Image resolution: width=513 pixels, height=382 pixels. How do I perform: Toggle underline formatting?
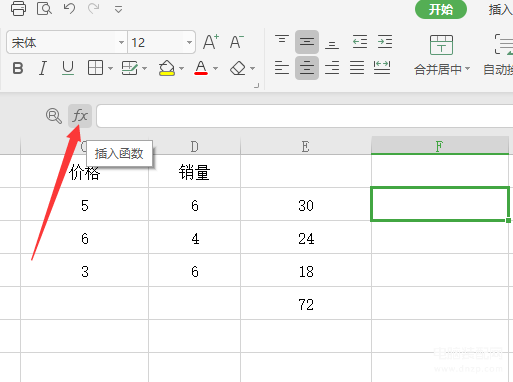click(x=68, y=68)
